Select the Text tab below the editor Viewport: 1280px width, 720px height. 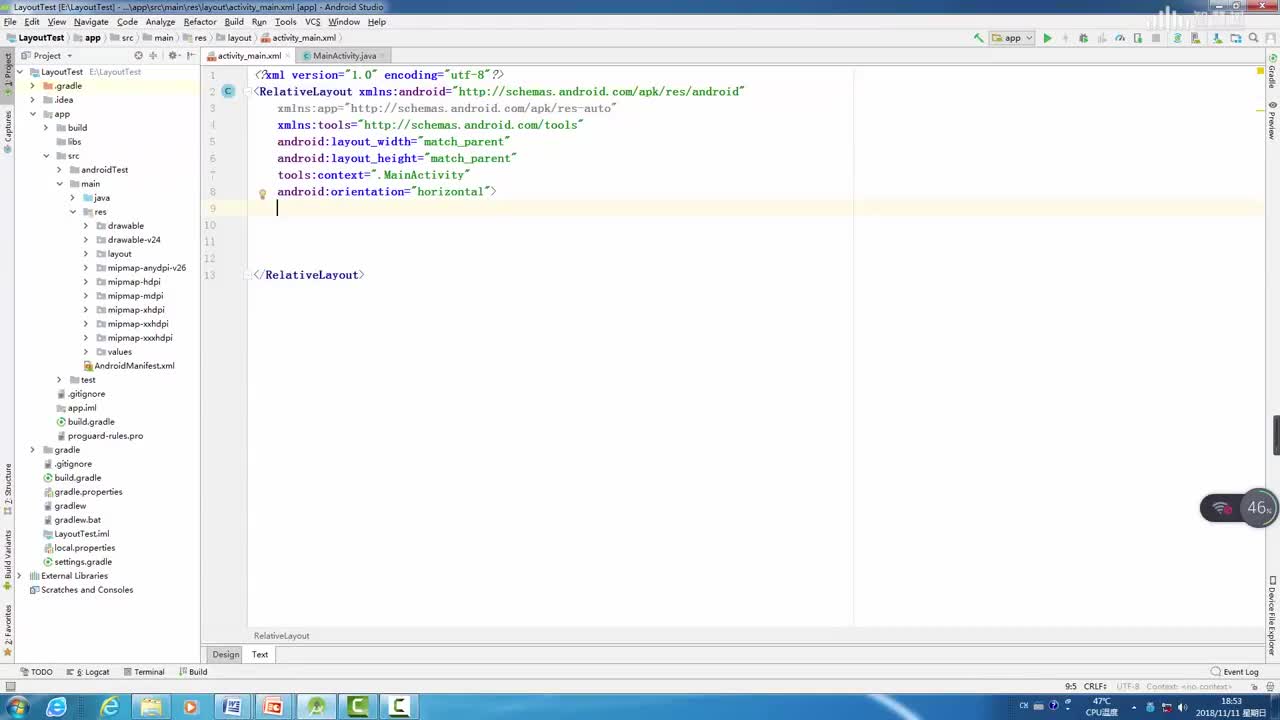(260, 654)
